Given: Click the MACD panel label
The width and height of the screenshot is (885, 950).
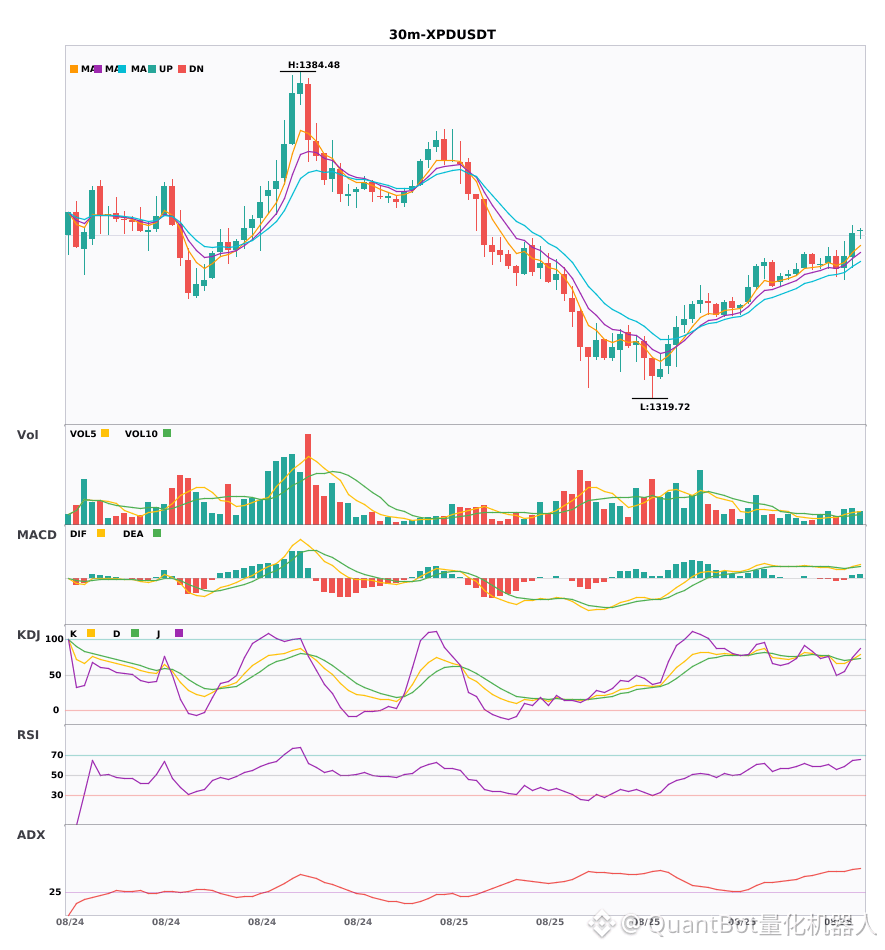Looking at the screenshot, I should (37, 535).
